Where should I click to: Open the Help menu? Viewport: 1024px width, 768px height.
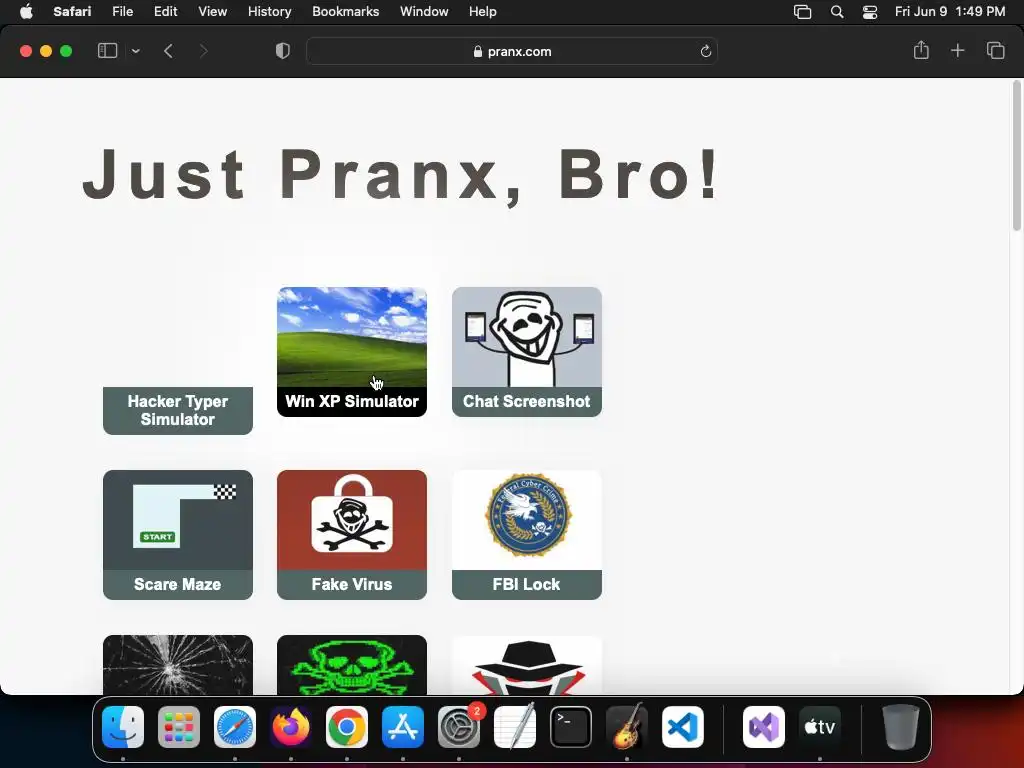pos(483,12)
